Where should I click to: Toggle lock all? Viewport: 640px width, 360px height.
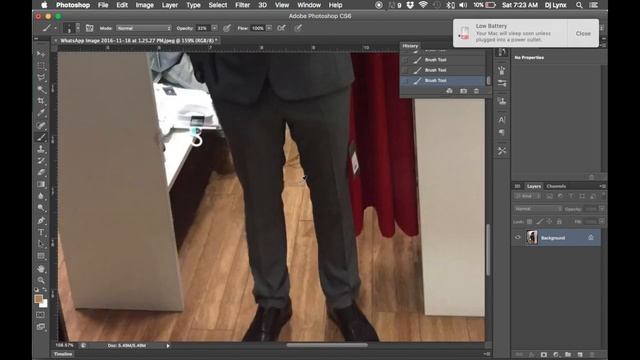coord(559,222)
